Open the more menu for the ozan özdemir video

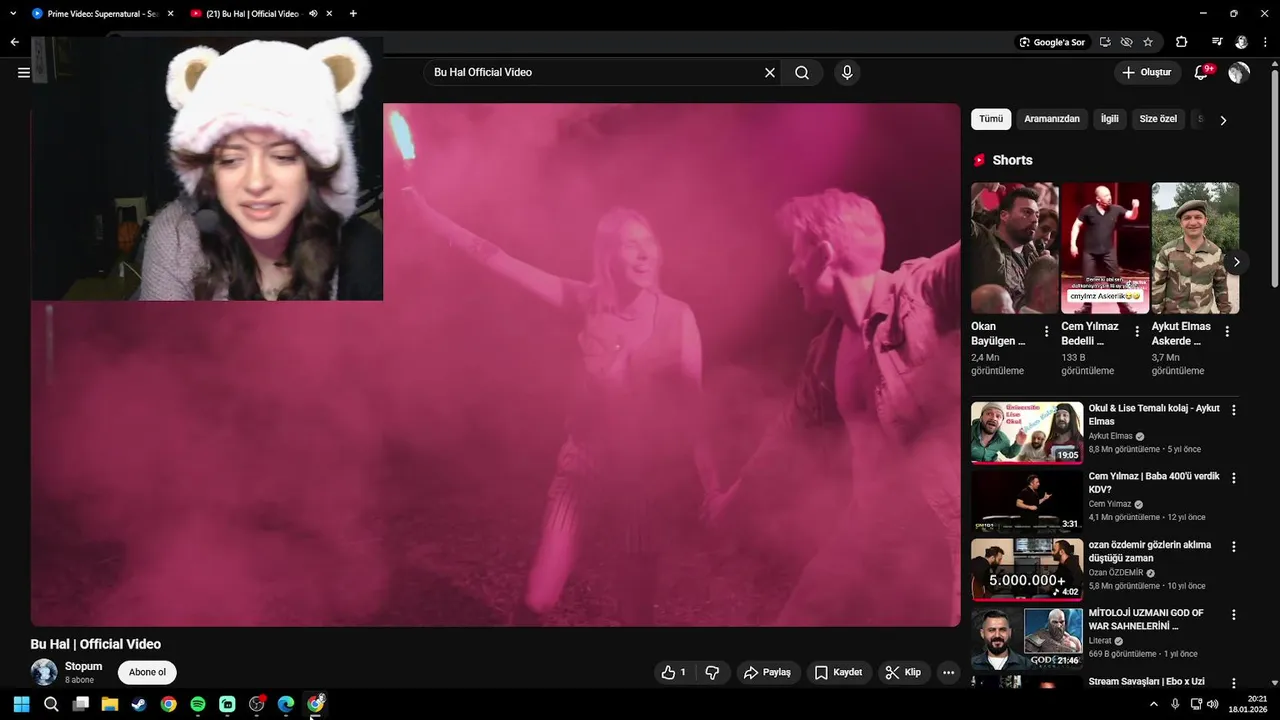[1233, 547]
